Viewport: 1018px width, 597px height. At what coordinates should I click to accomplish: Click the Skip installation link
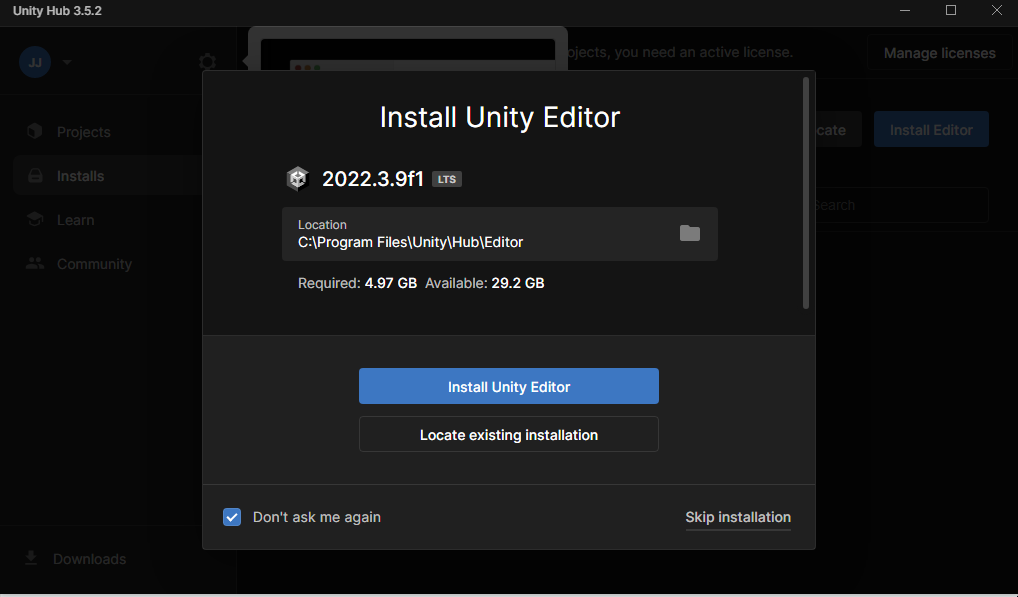pyautogui.click(x=738, y=517)
